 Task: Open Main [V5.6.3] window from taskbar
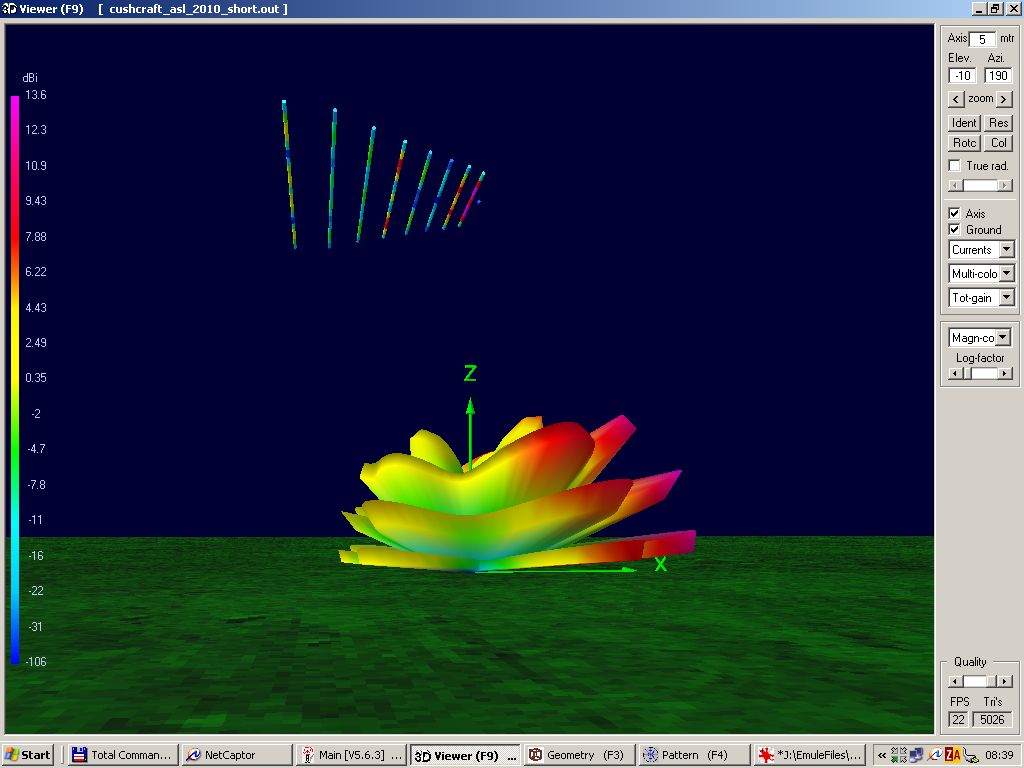(351, 755)
